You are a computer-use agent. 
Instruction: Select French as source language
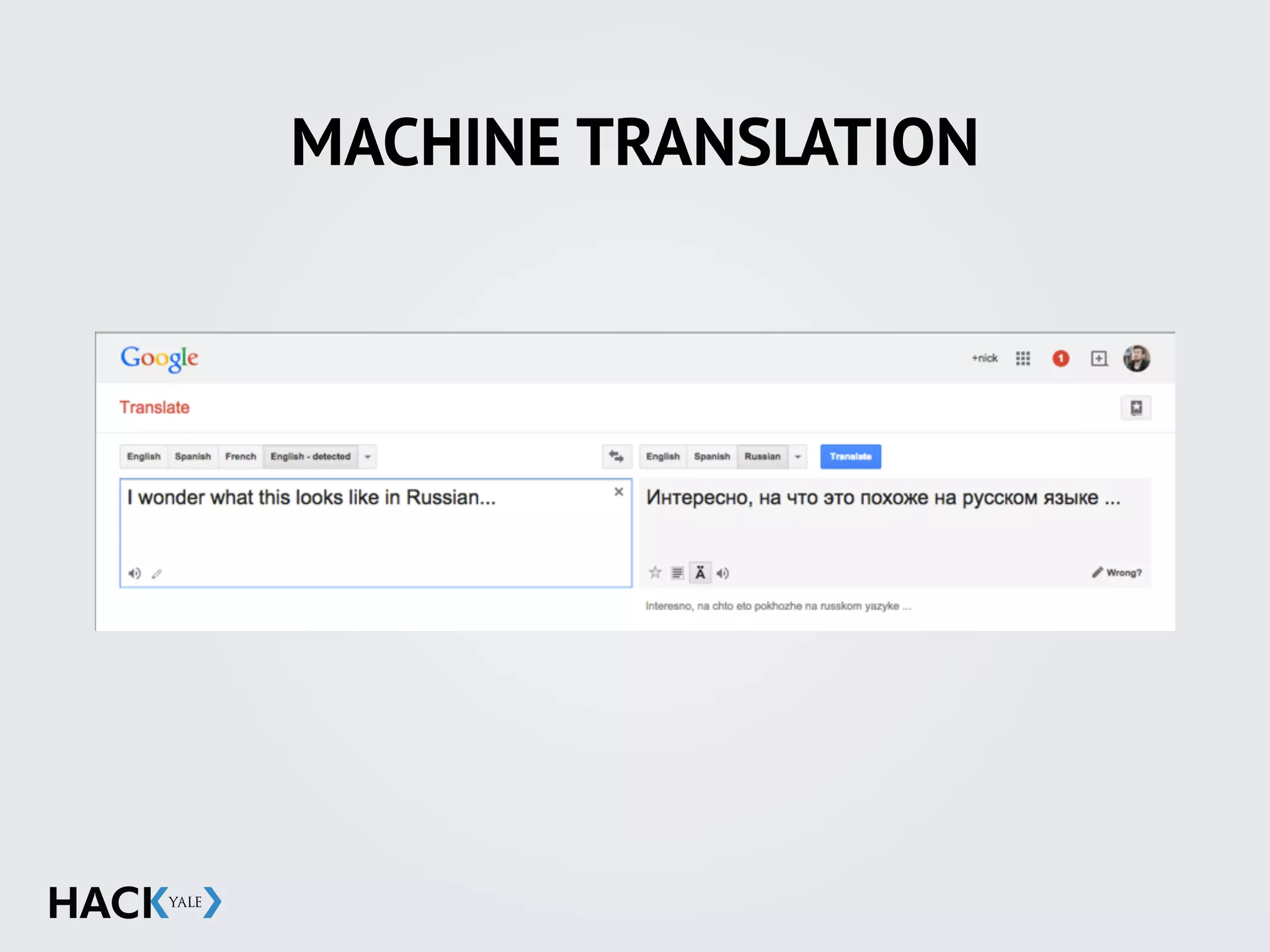(x=241, y=457)
